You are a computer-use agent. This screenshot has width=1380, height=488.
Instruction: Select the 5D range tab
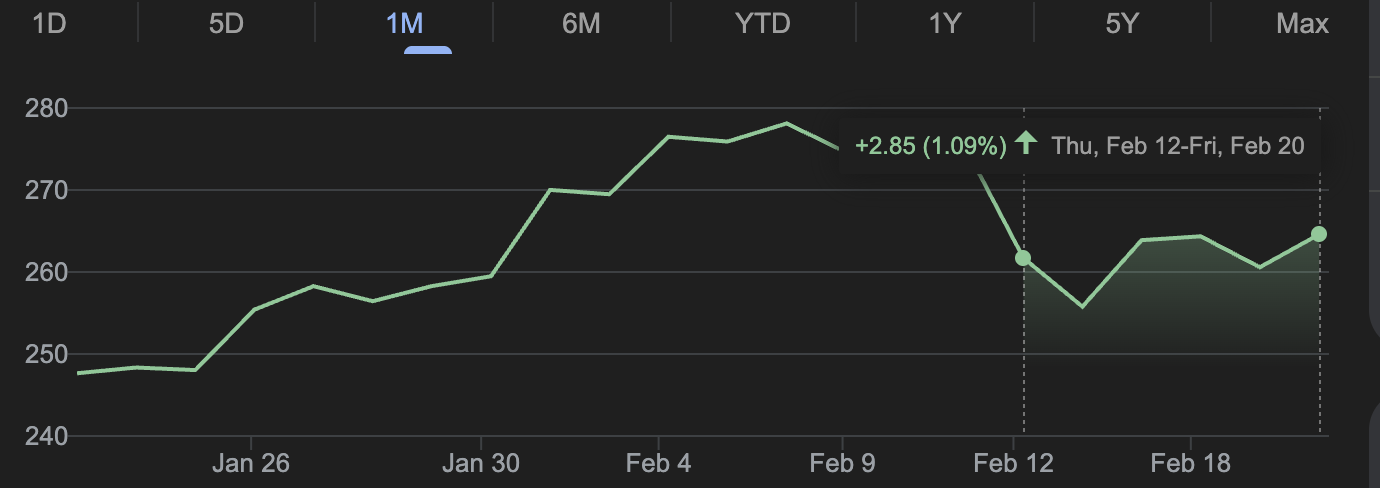(226, 24)
